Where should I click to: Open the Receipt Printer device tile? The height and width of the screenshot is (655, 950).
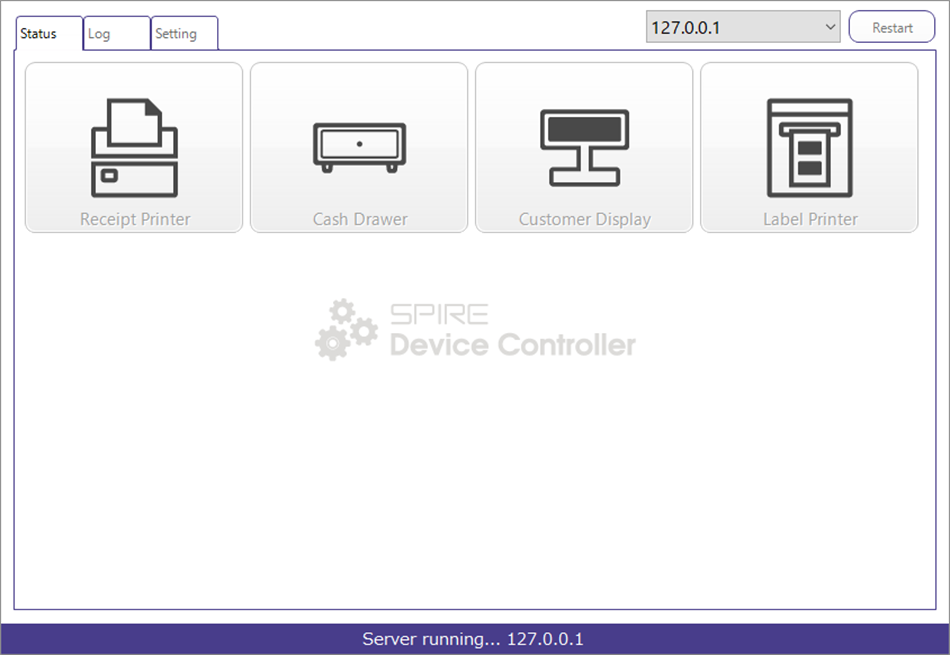coord(134,147)
